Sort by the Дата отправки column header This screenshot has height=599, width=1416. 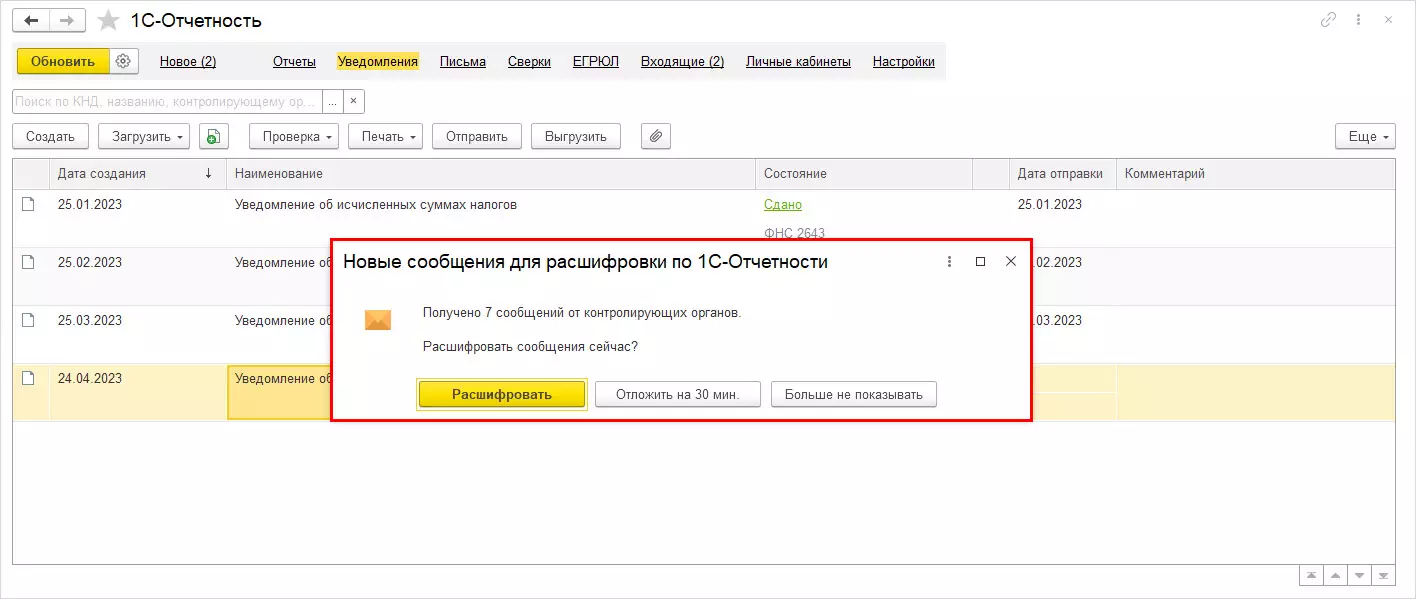point(1063,173)
